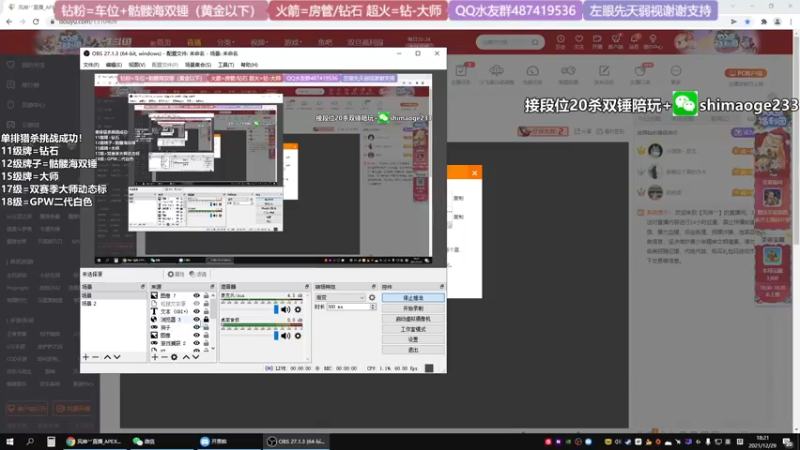Open 场景集合(S) menu in OBS
Image resolution: width=800 pixels, height=450 pixels.
(198, 65)
